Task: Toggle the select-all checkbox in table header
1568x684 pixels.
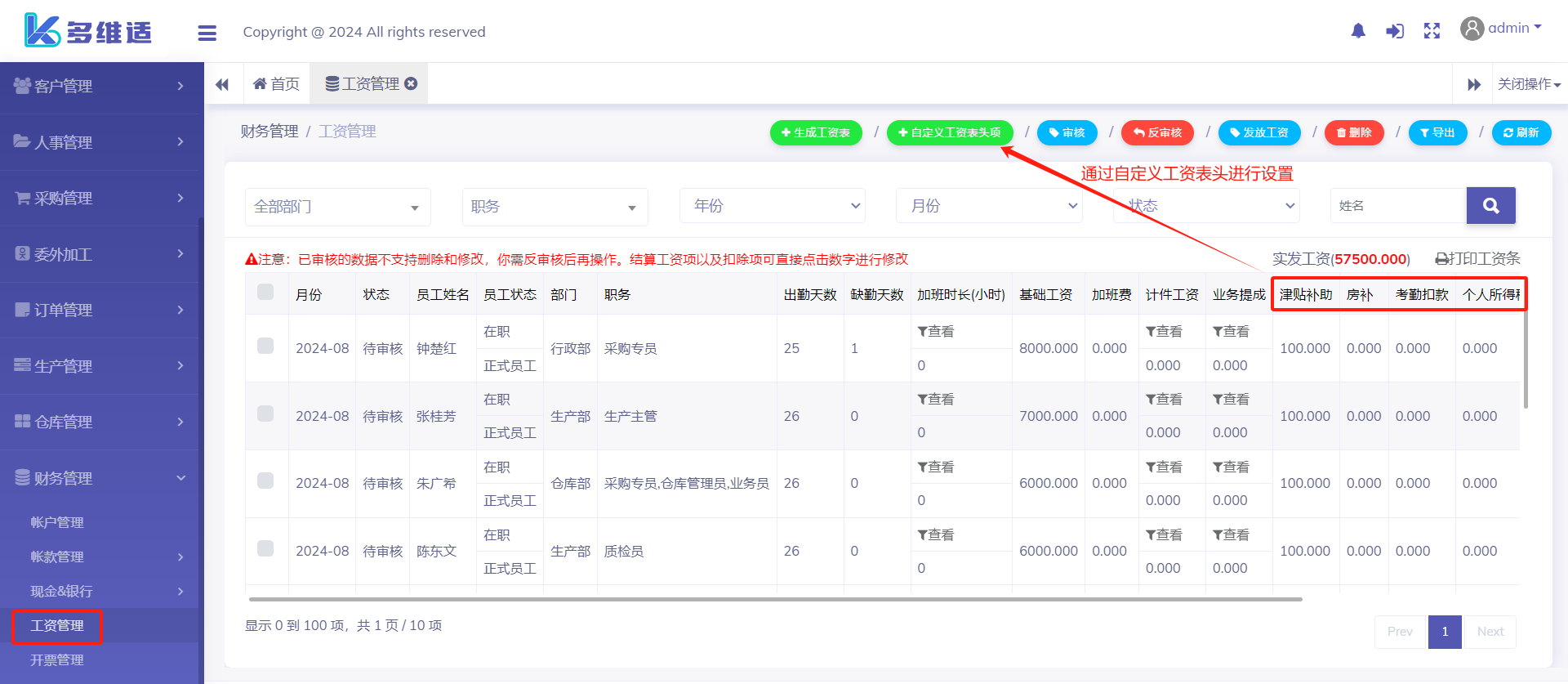Action: 265,293
